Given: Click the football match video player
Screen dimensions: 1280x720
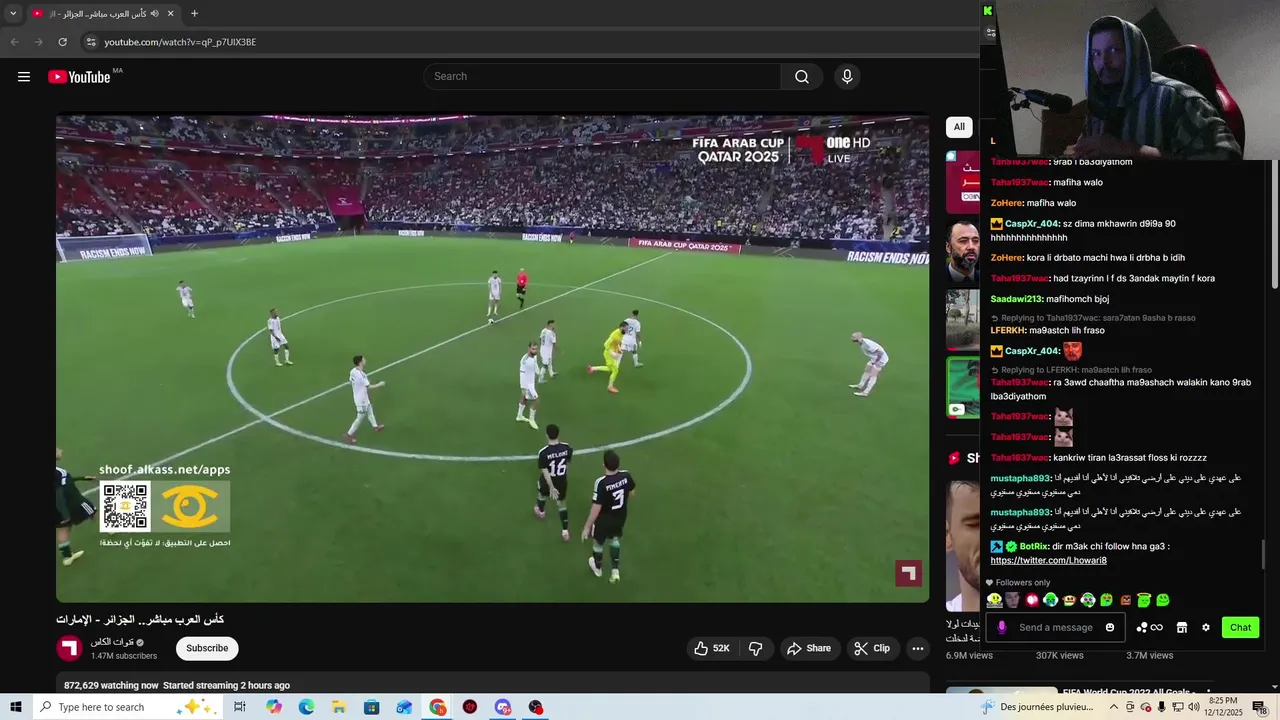Looking at the screenshot, I should [x=492, y=358].
